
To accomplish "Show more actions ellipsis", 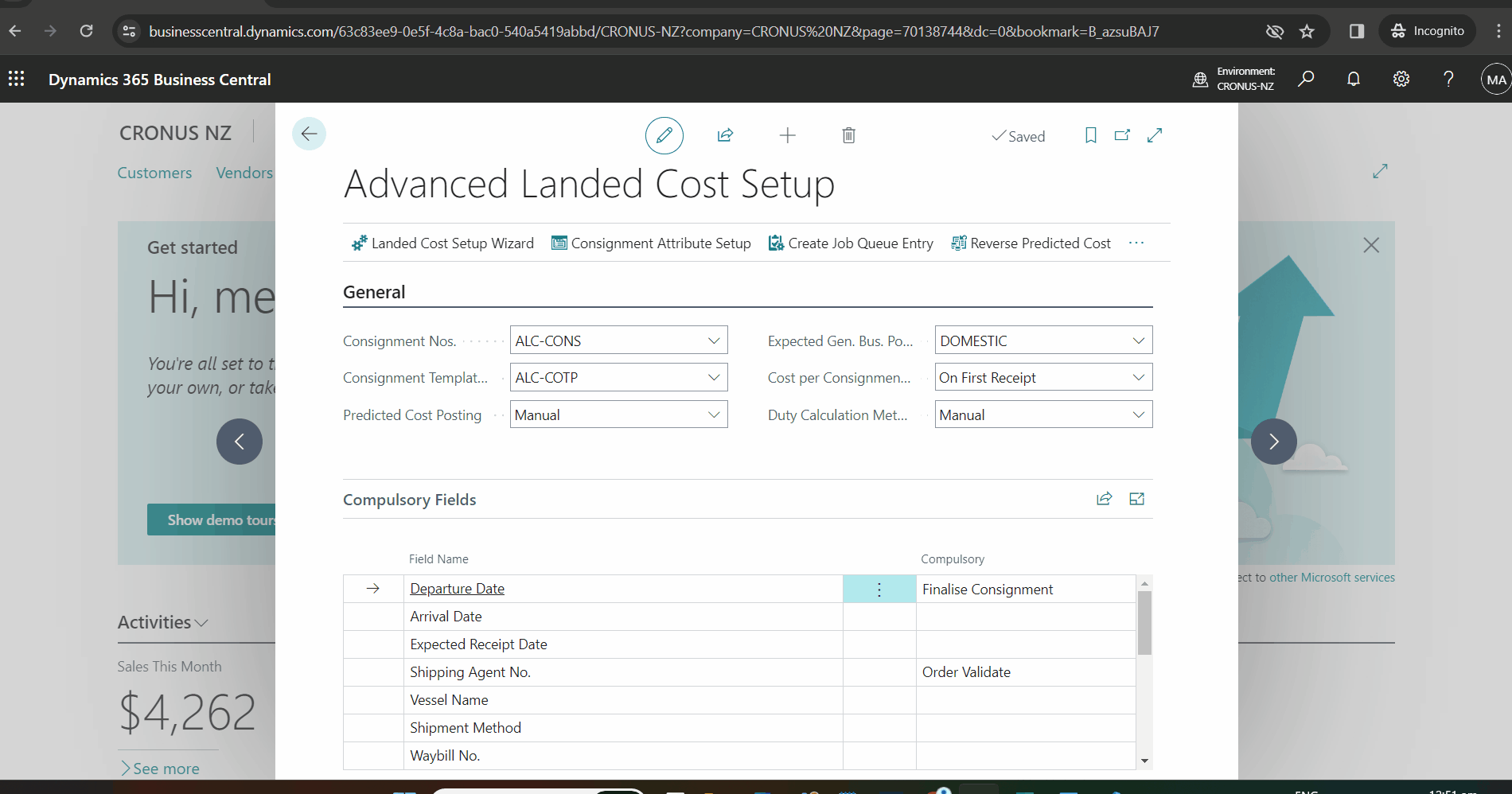I will pos(1136,243).
